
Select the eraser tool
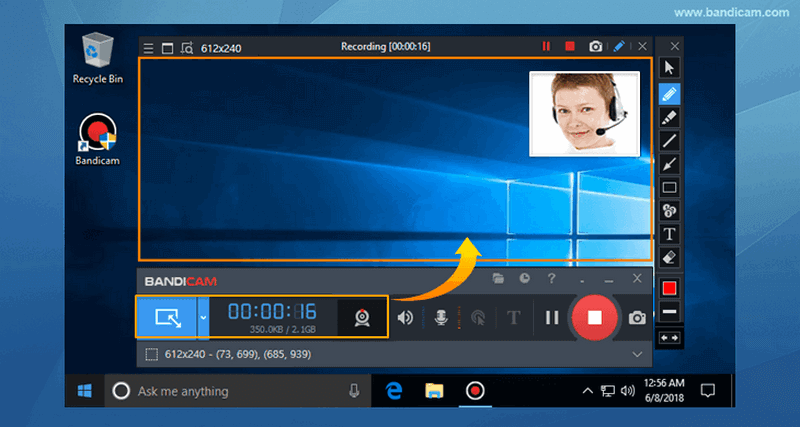point(670,257)
